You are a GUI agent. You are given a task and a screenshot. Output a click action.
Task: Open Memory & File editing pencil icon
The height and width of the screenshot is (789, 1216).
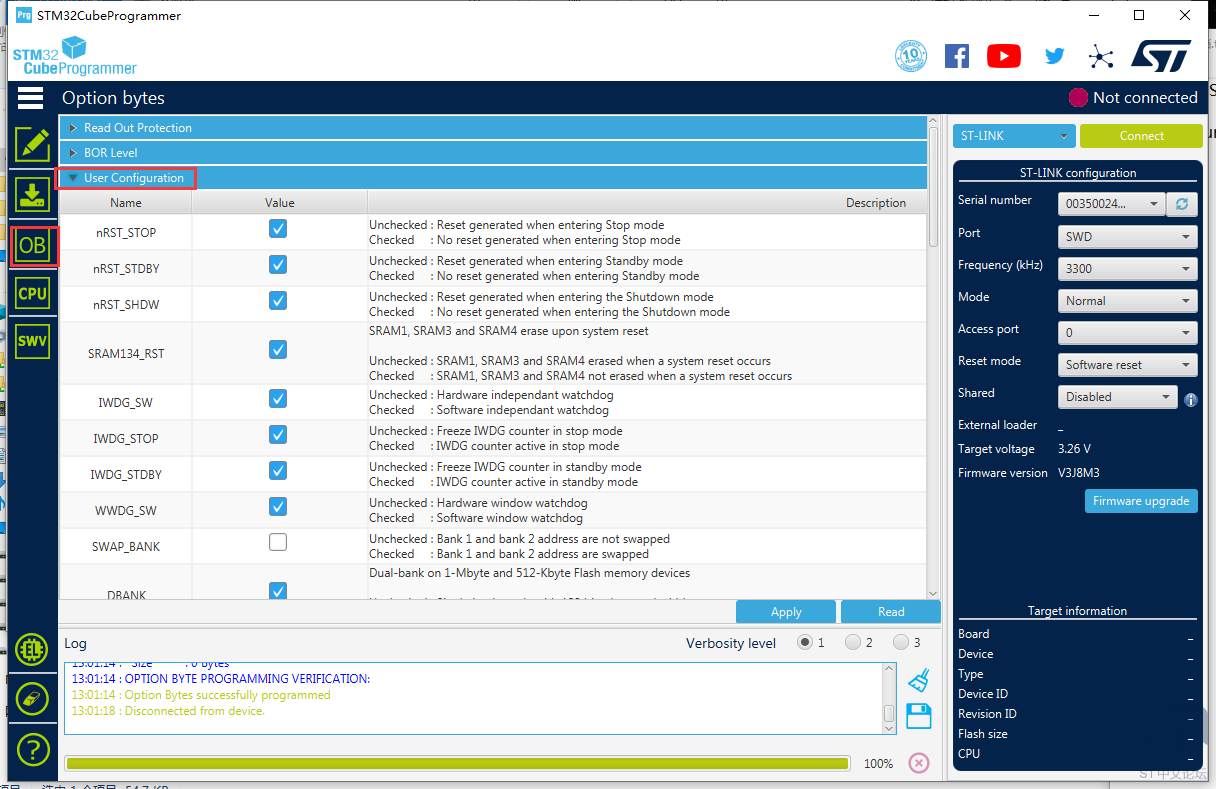(33, 144)
